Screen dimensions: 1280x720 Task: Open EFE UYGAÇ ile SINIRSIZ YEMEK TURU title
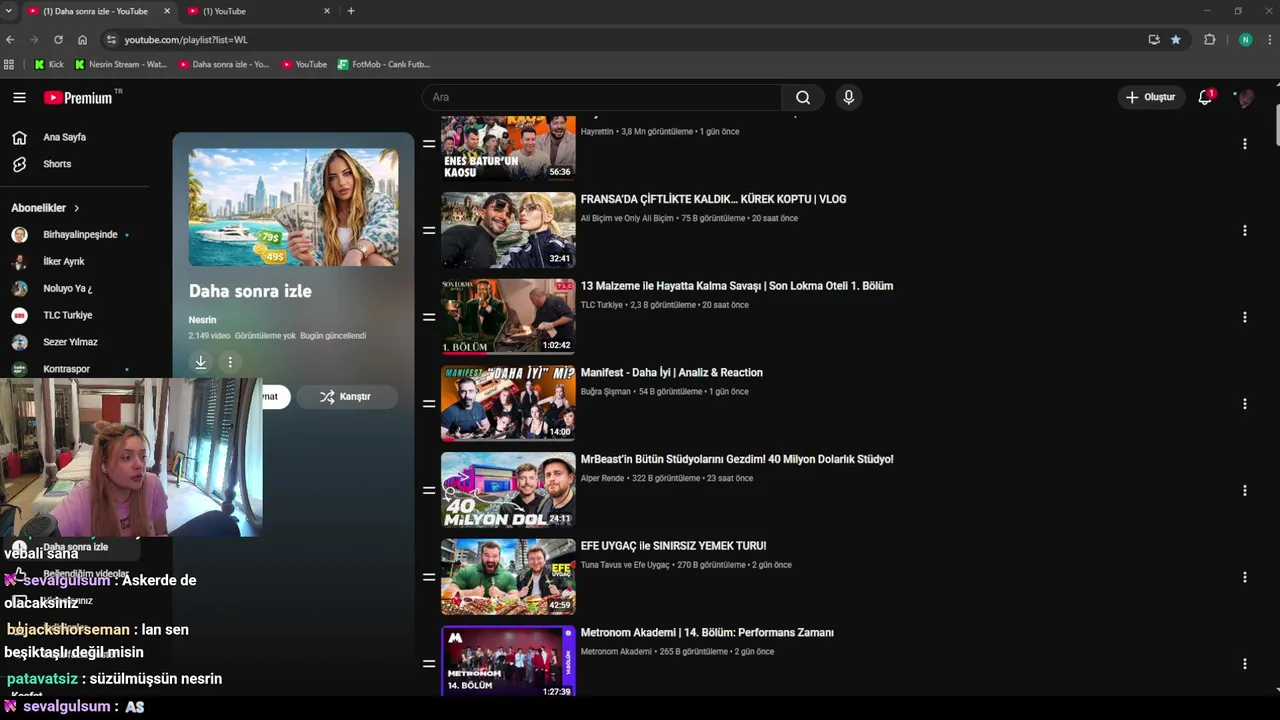pos(673,546)
